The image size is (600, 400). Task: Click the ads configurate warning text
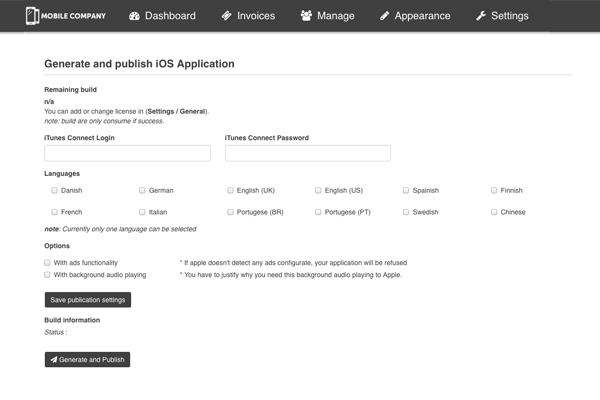[x=293, y=263]
